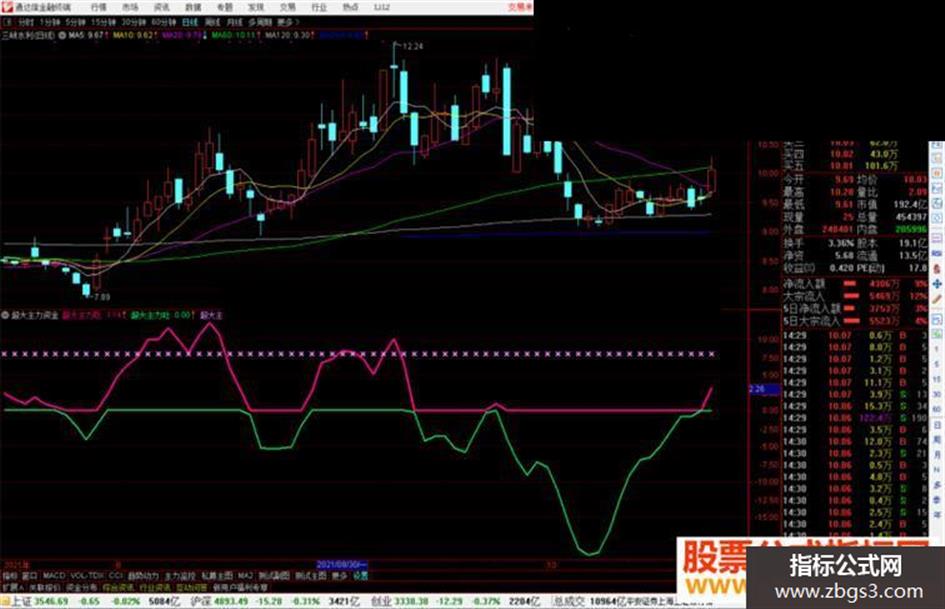Click the Tongdaxin app logo icon
This screenshot has width=945, height=609.
click(7, 7)
